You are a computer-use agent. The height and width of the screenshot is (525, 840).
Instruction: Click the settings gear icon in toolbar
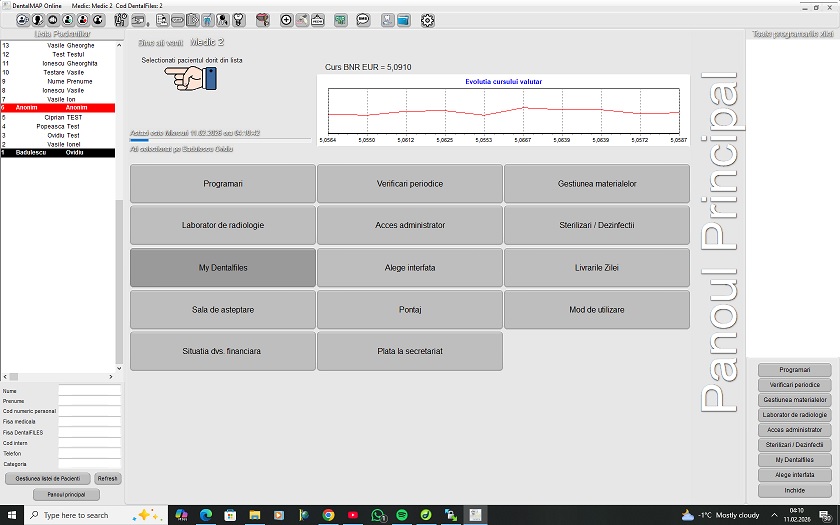[x=428, y=20]
